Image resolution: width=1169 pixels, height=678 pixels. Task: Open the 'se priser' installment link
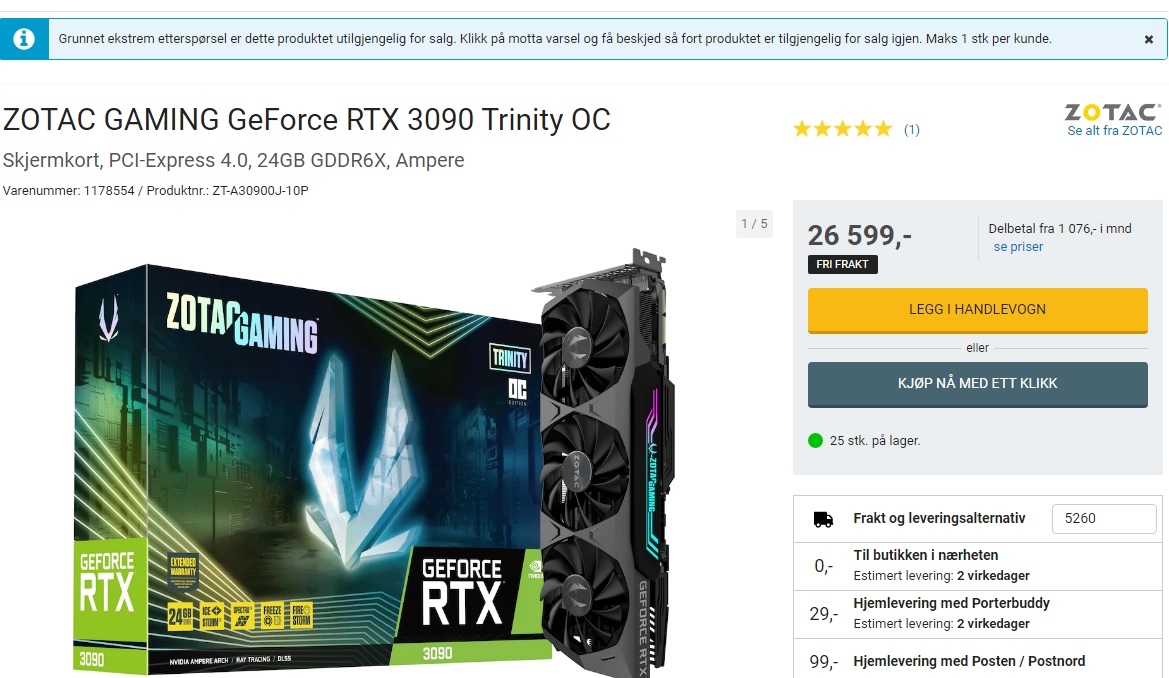point(1018,247)
